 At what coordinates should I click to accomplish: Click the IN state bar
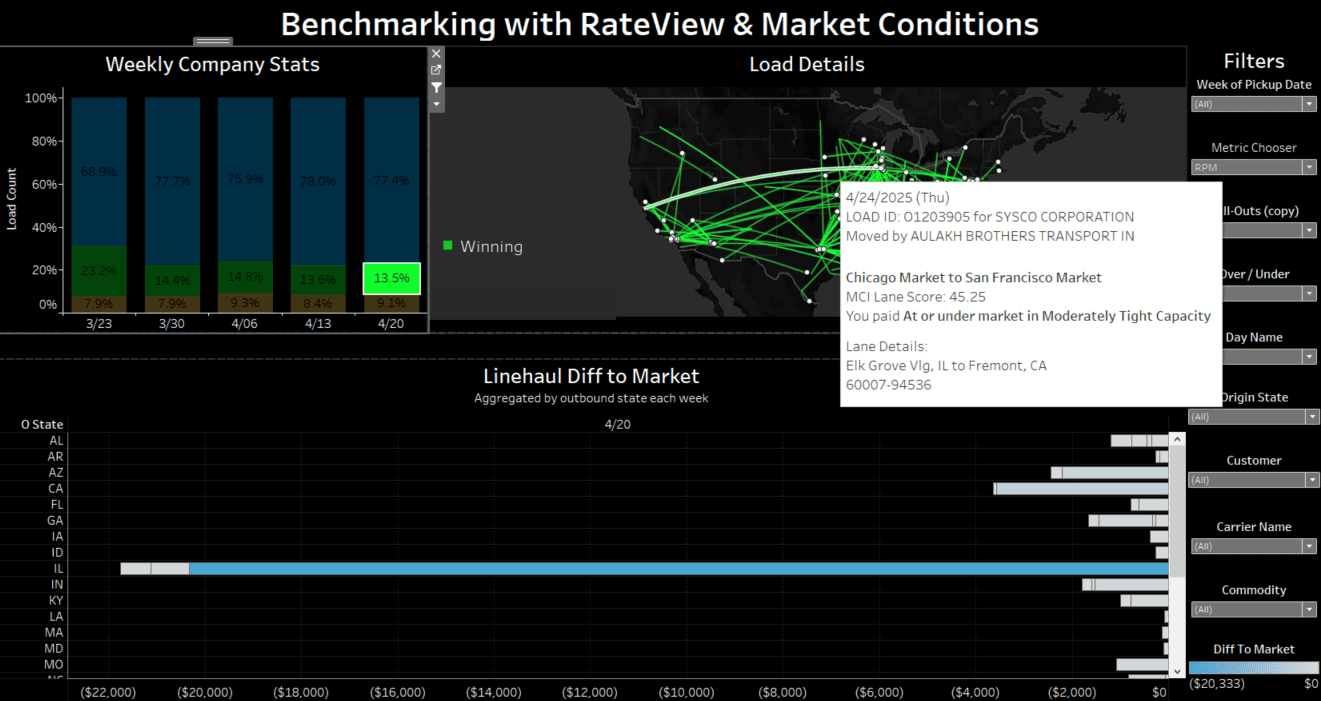coord(1125,584)
